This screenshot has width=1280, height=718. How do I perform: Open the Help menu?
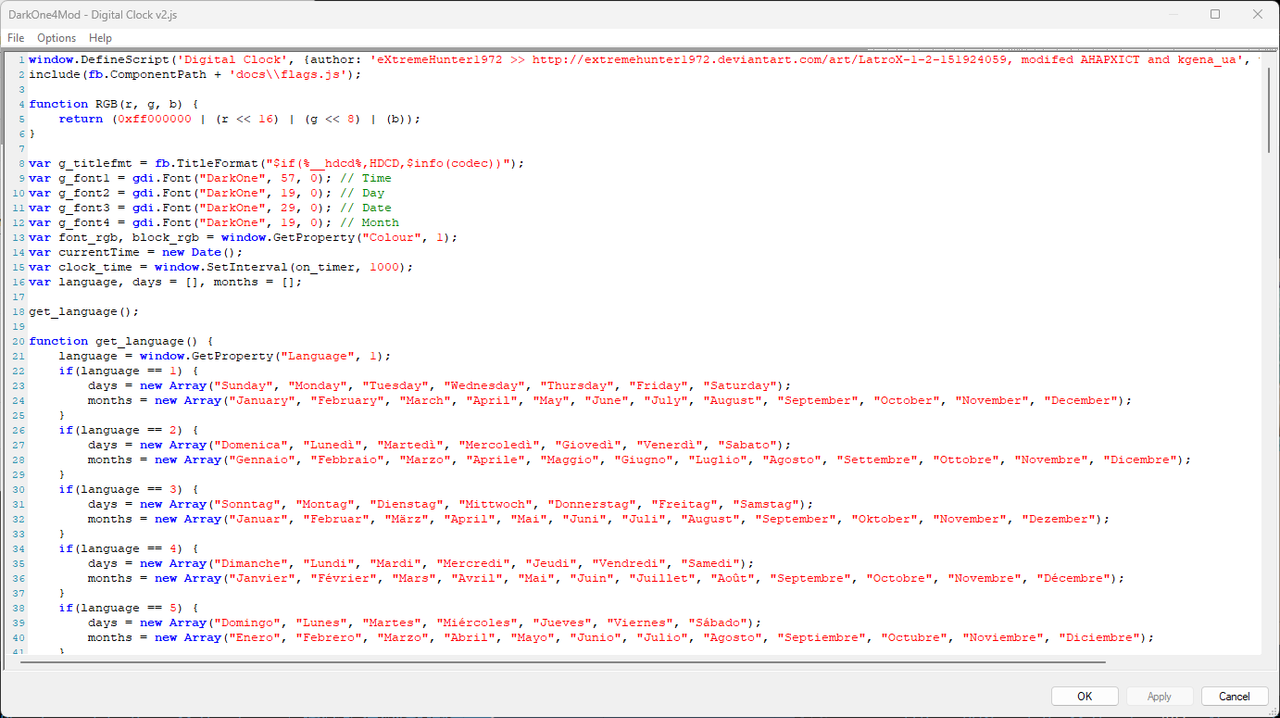point(101,38)
